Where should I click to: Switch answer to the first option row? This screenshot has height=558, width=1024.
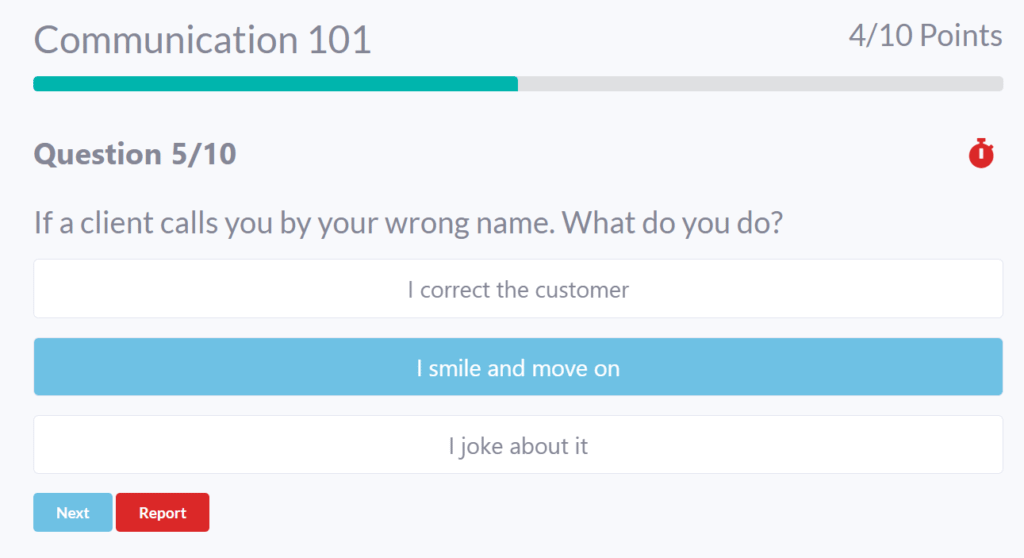click(x=518, y=290)
